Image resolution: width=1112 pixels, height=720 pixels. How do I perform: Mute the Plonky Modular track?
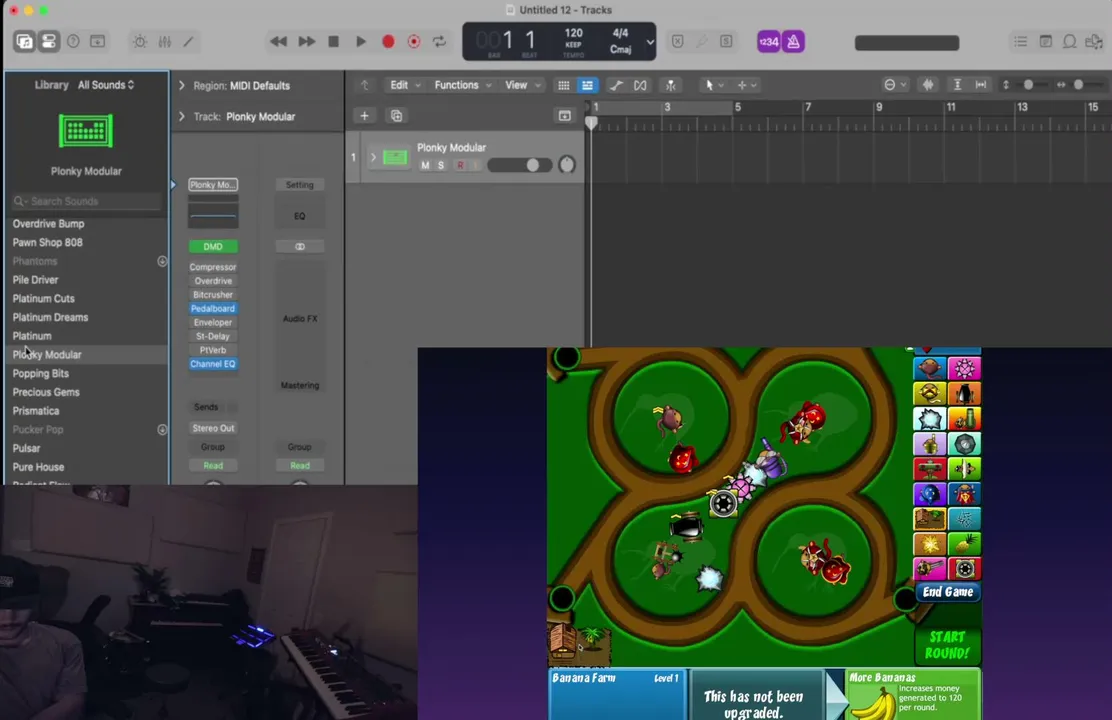click(x=425, y=165)
